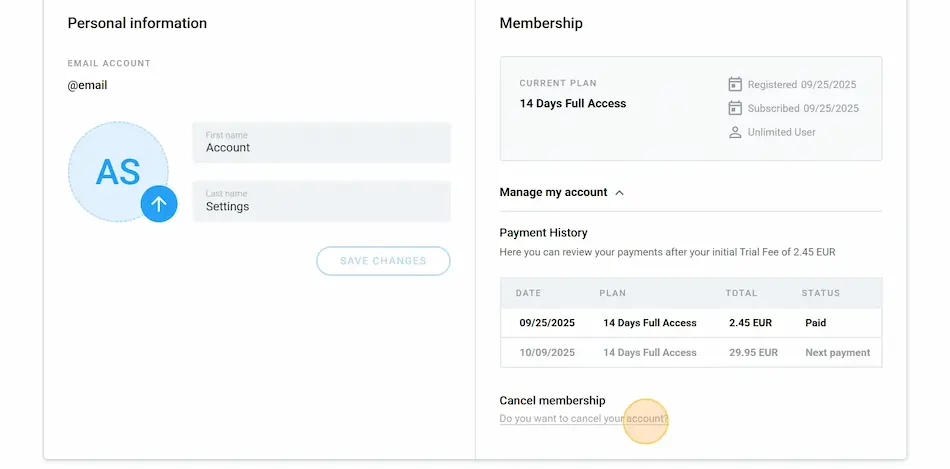
Task: Click the Plan column header
Action: click(x=613, y=293)
